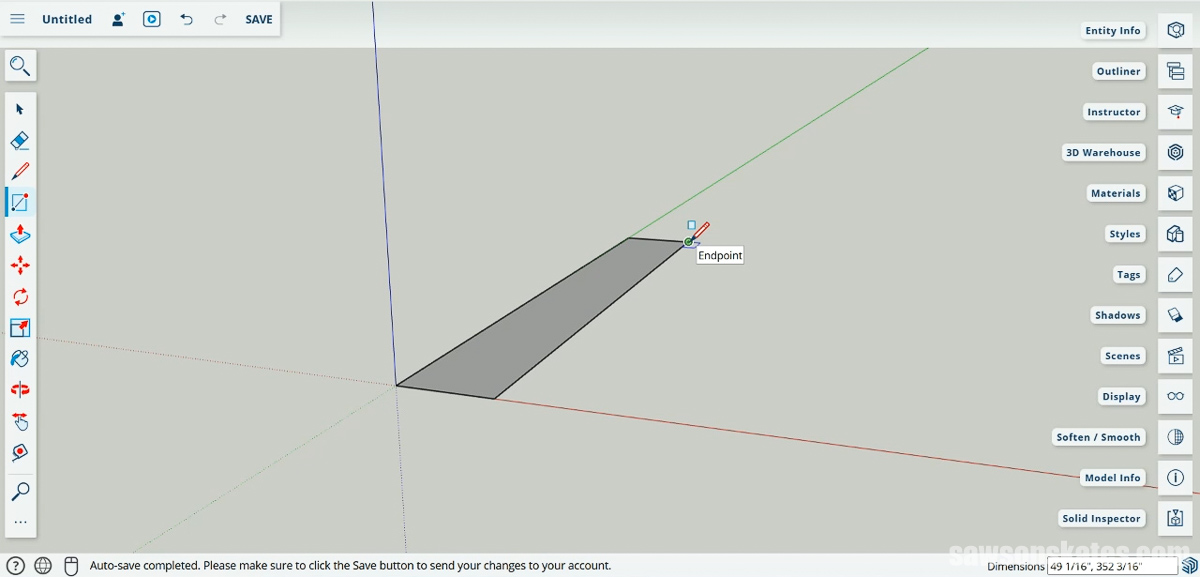Select the Pan hand tool
The height and width of the screenshot is (577, 1200).
pyautogui.click(x=20, y=421)
